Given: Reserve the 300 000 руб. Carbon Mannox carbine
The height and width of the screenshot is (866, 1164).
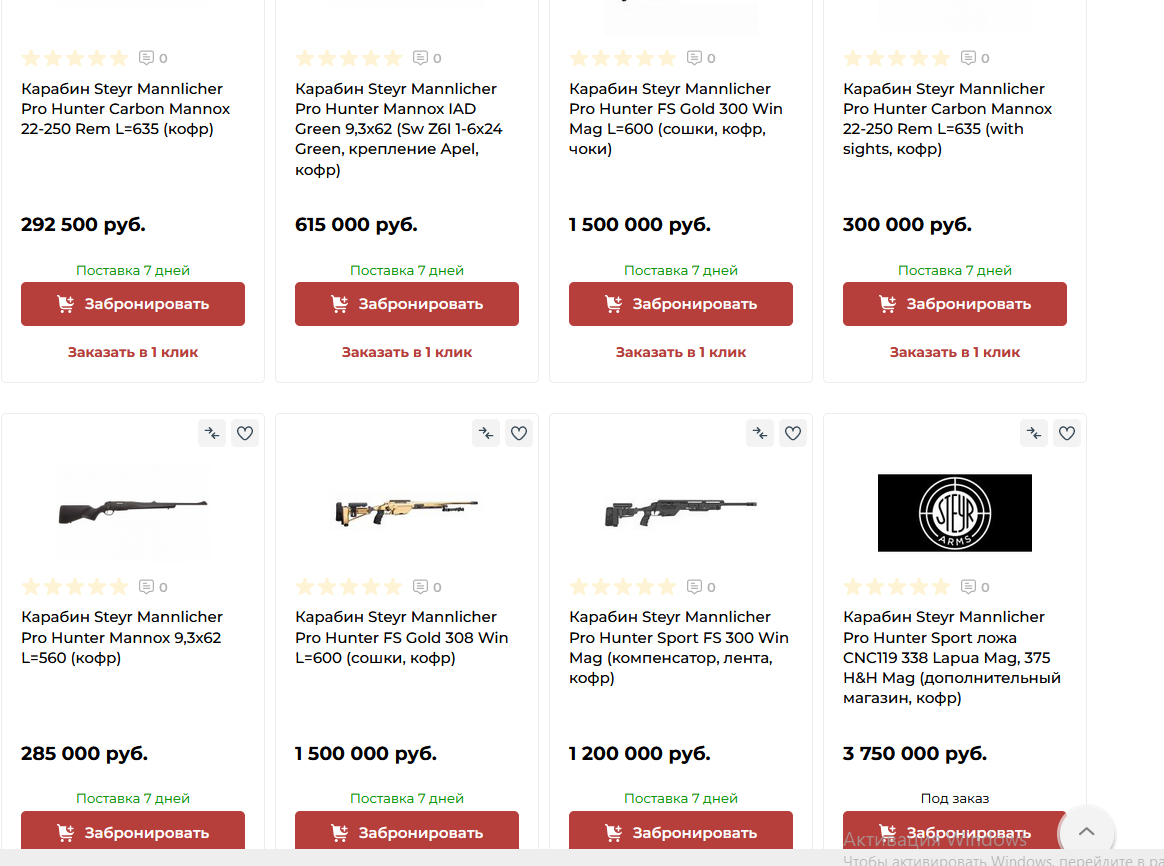Looking at the screenshot, I should click(954, 304).
